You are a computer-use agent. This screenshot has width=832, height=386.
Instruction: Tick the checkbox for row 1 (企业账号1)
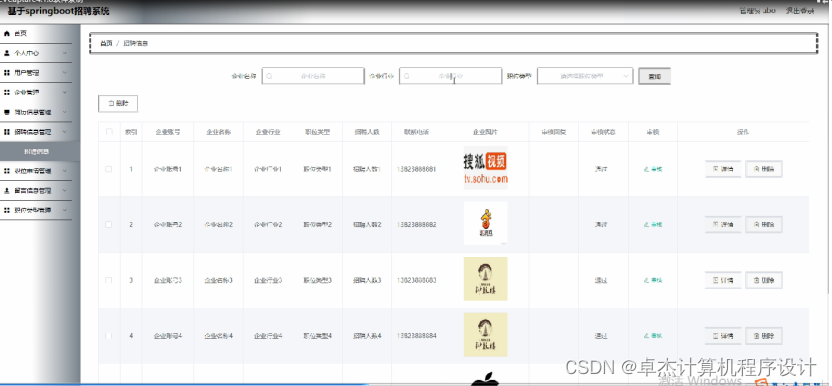click(109, 169)
